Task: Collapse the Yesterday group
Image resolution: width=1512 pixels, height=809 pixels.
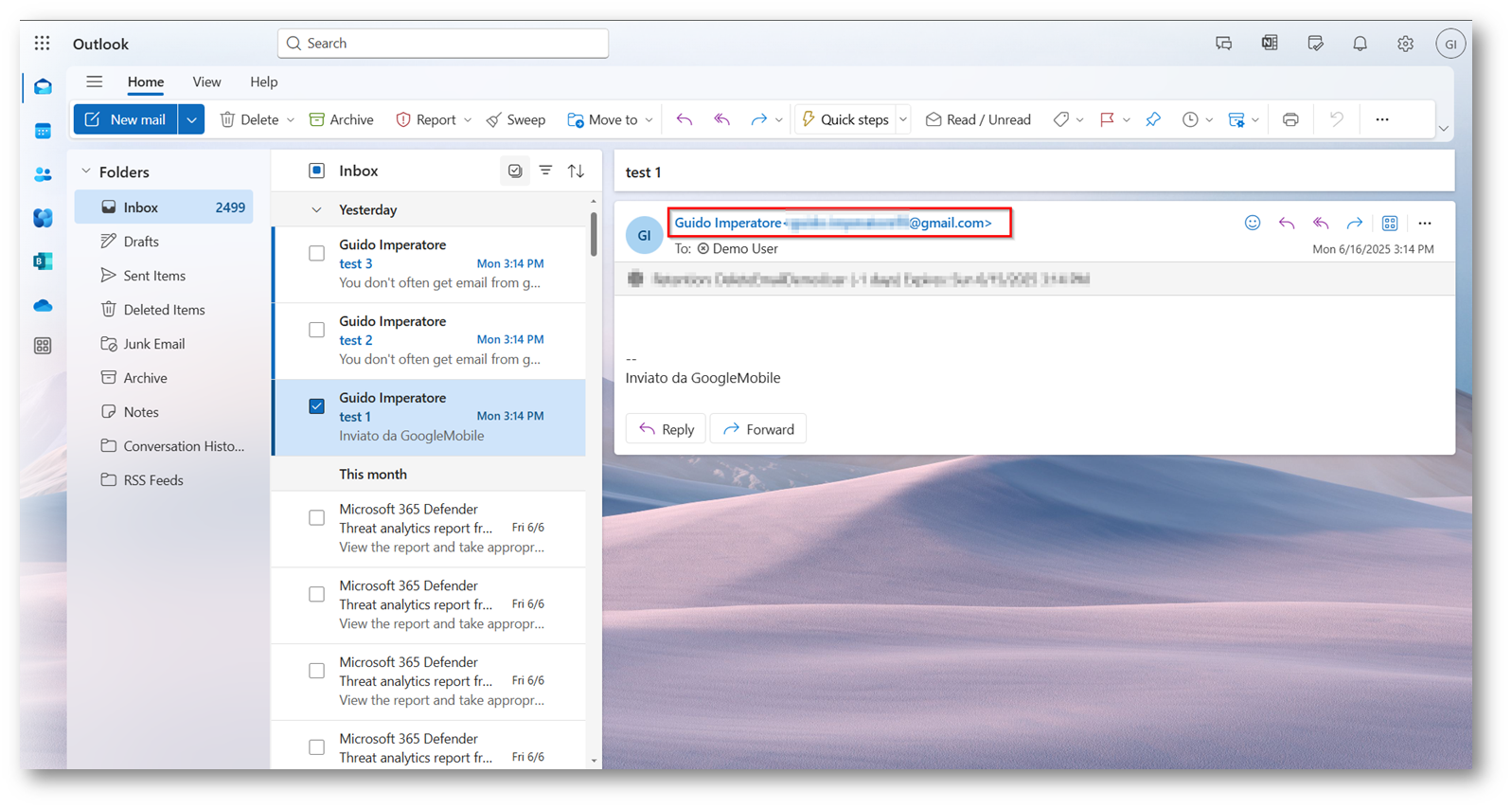Action: click(x=316, y=209)
